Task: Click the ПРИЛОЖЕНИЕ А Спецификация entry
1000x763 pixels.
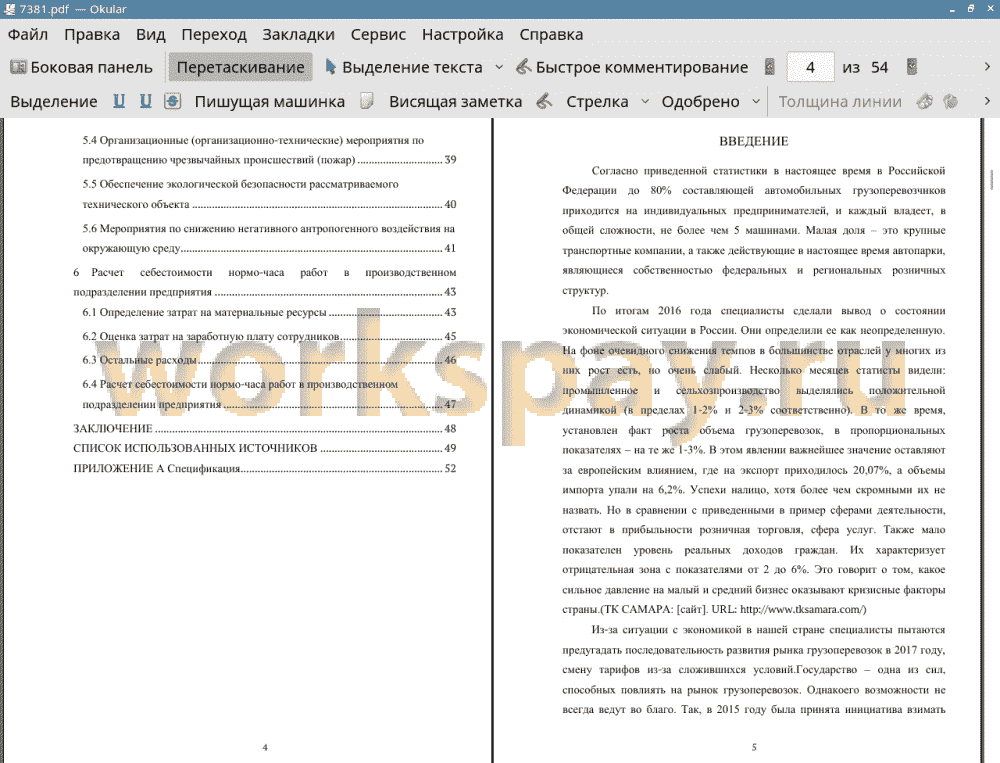Action: [x=265, y=468]
